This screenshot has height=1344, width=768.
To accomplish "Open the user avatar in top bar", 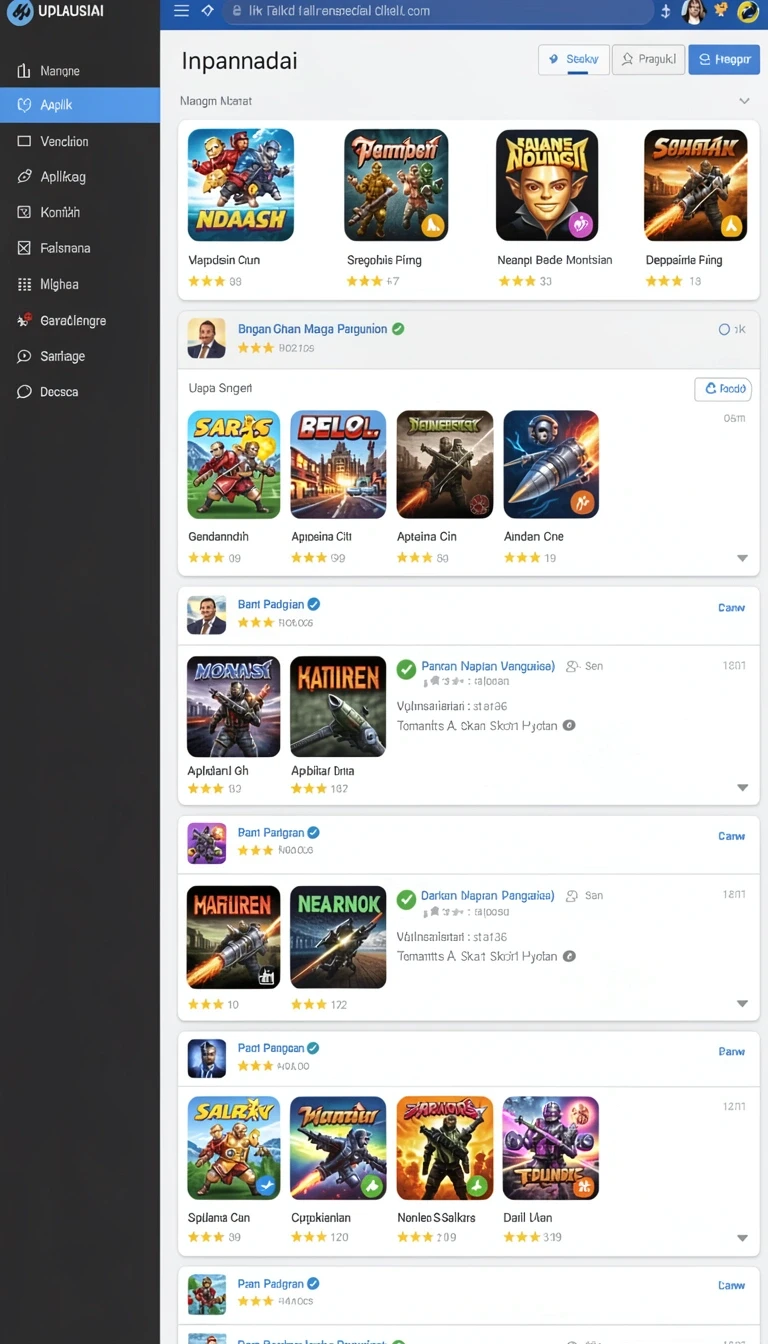I will [x=693, y=12].
